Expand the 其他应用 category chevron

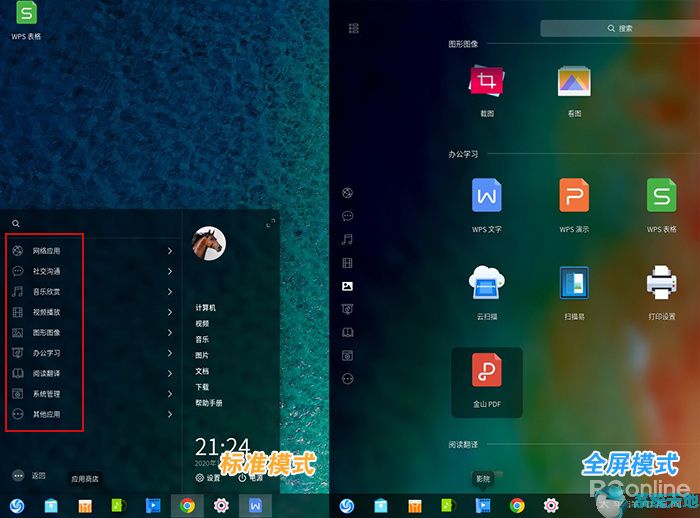tap(170, 414)
